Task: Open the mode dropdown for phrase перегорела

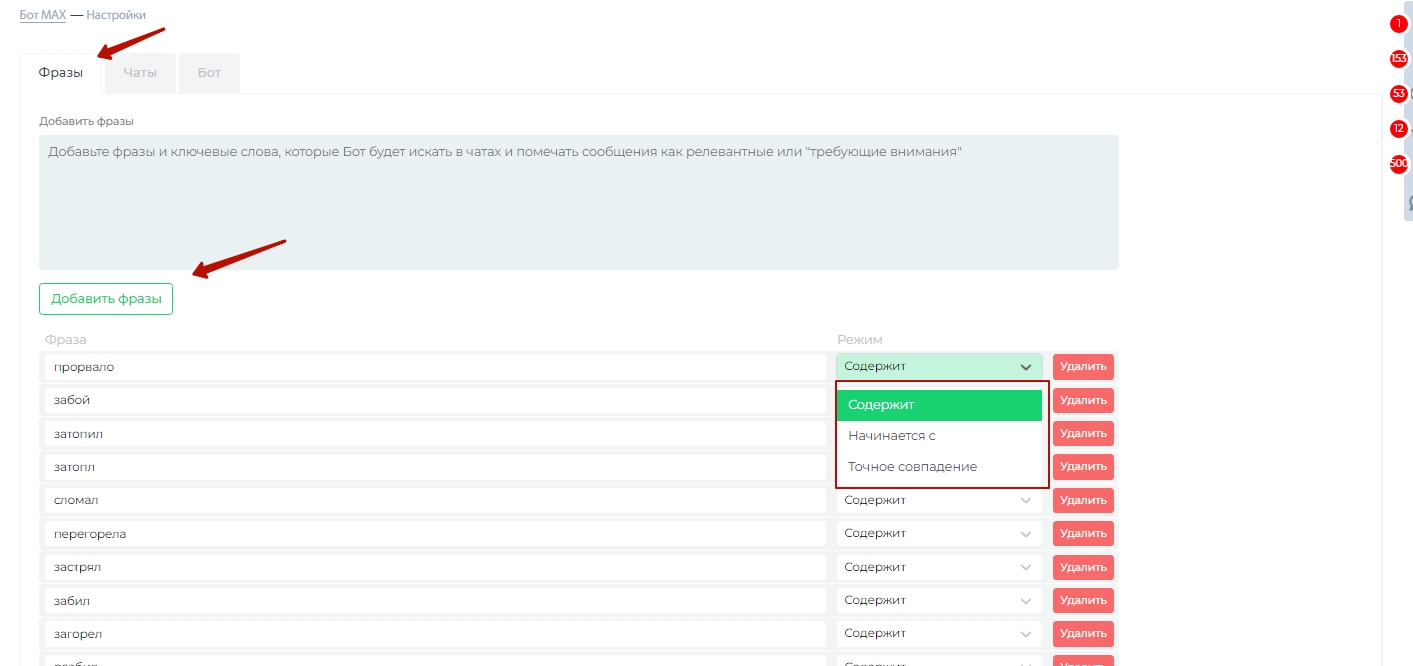Action: [x=938, y=534]
